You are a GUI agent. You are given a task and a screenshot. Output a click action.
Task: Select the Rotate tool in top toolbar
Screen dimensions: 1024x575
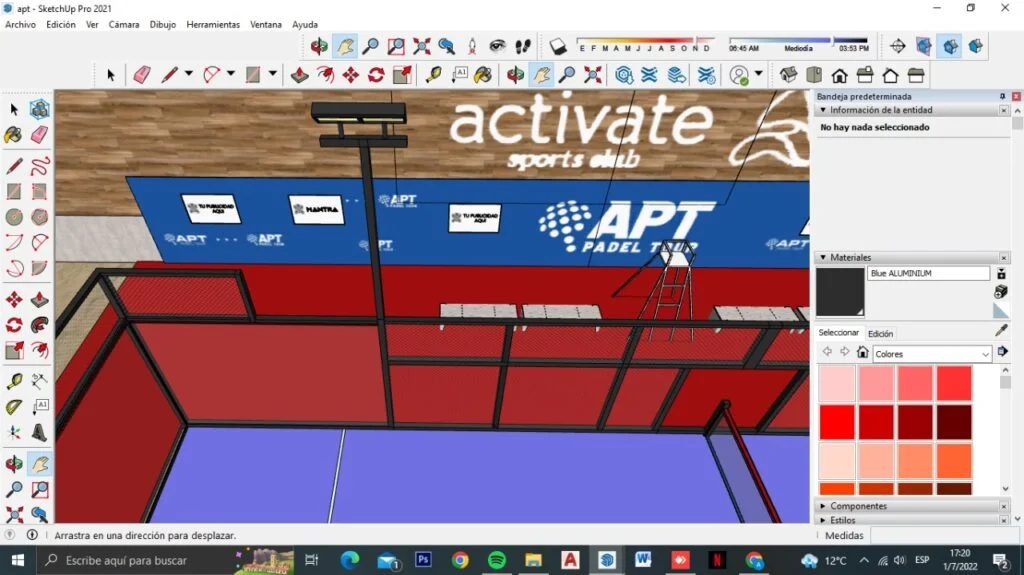pos(376,75)
